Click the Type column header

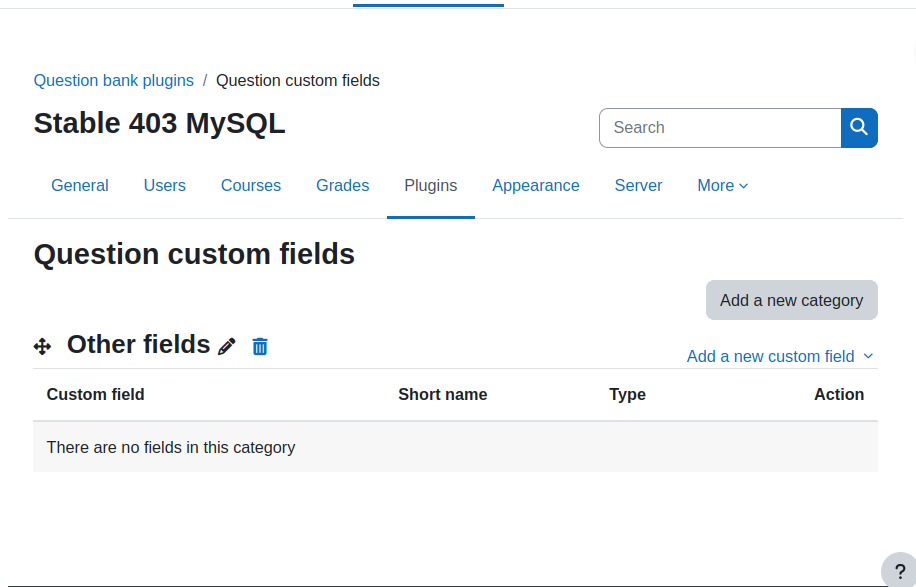[x=627, y=395]
